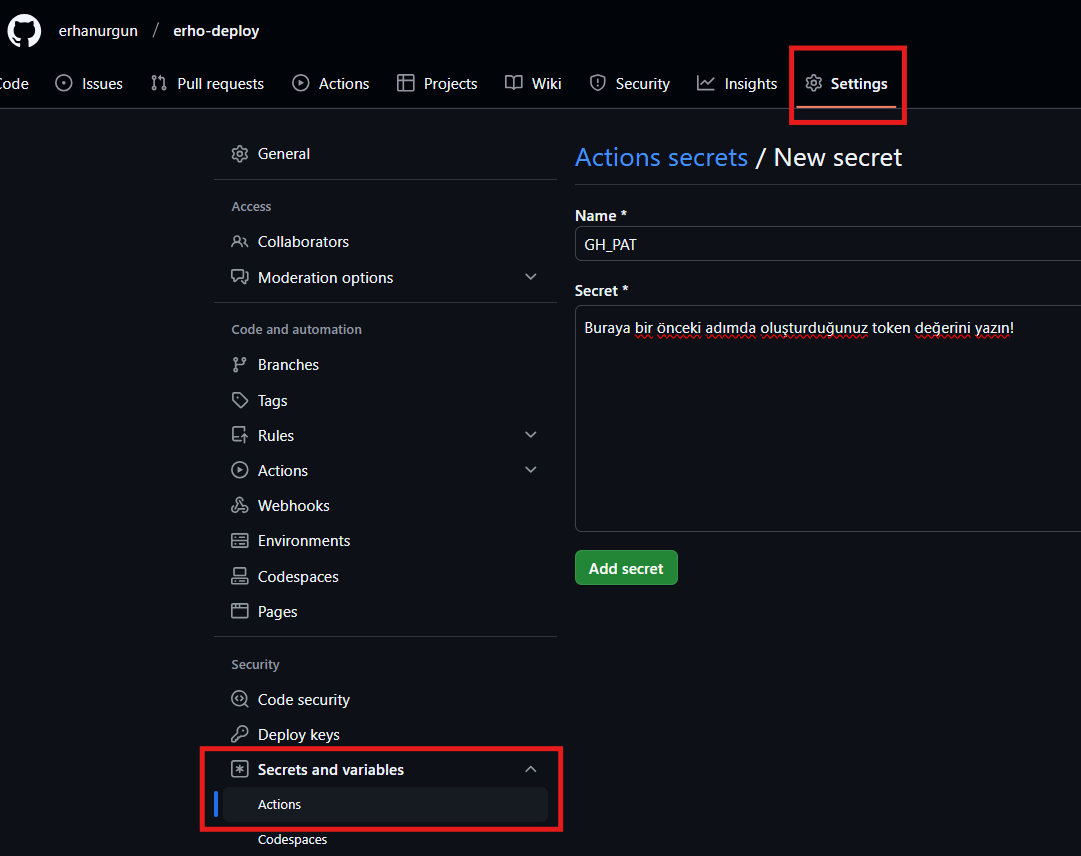Select the Settings tab

tap(847, 83)
